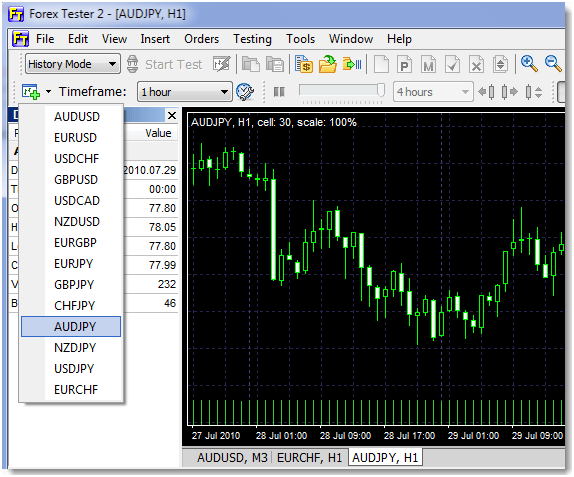
Task: Click the Value column header
Action: [x=158, y=133]
